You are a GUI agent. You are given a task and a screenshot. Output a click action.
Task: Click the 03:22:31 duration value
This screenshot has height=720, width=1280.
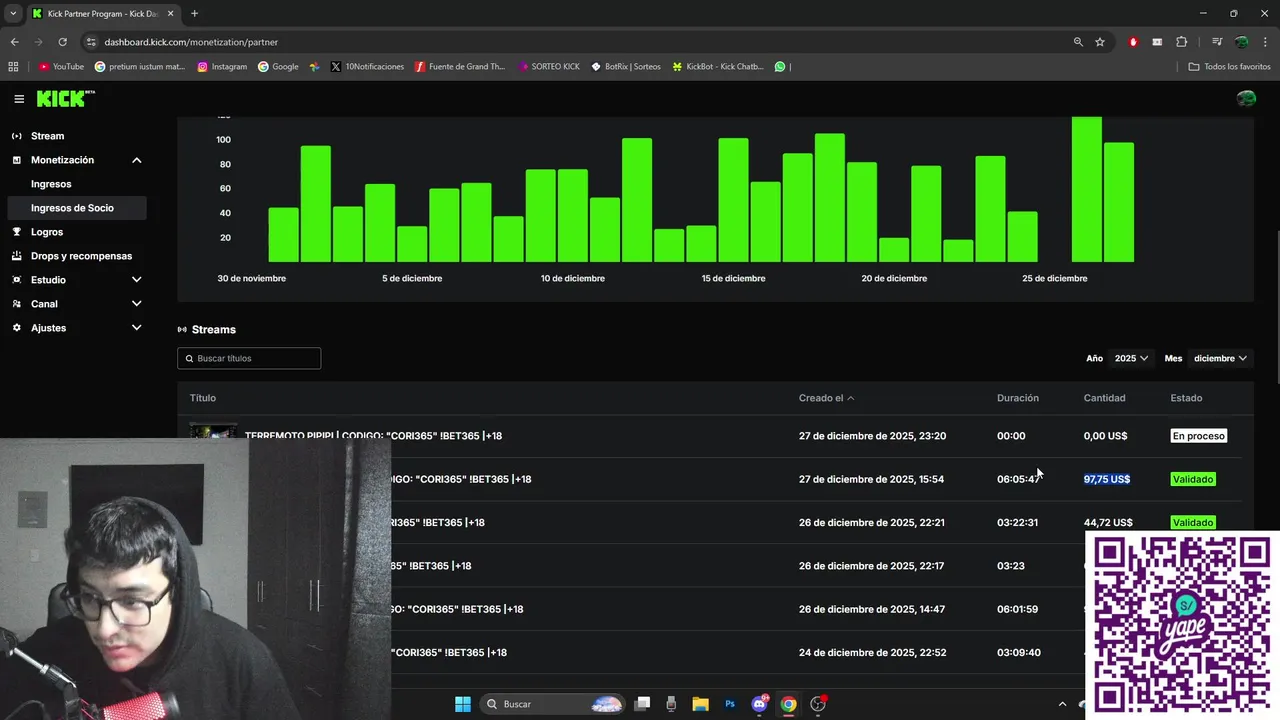[1017, 522]
